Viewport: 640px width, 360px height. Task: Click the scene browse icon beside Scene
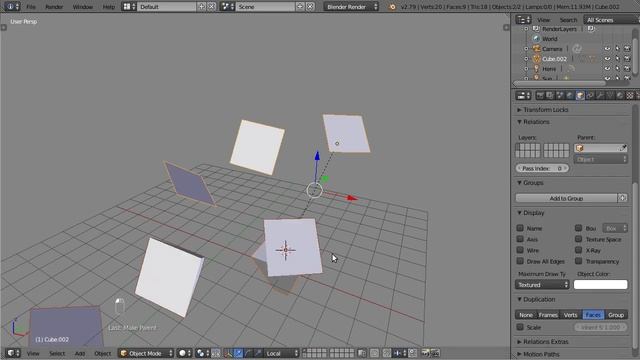click(227, 7)
